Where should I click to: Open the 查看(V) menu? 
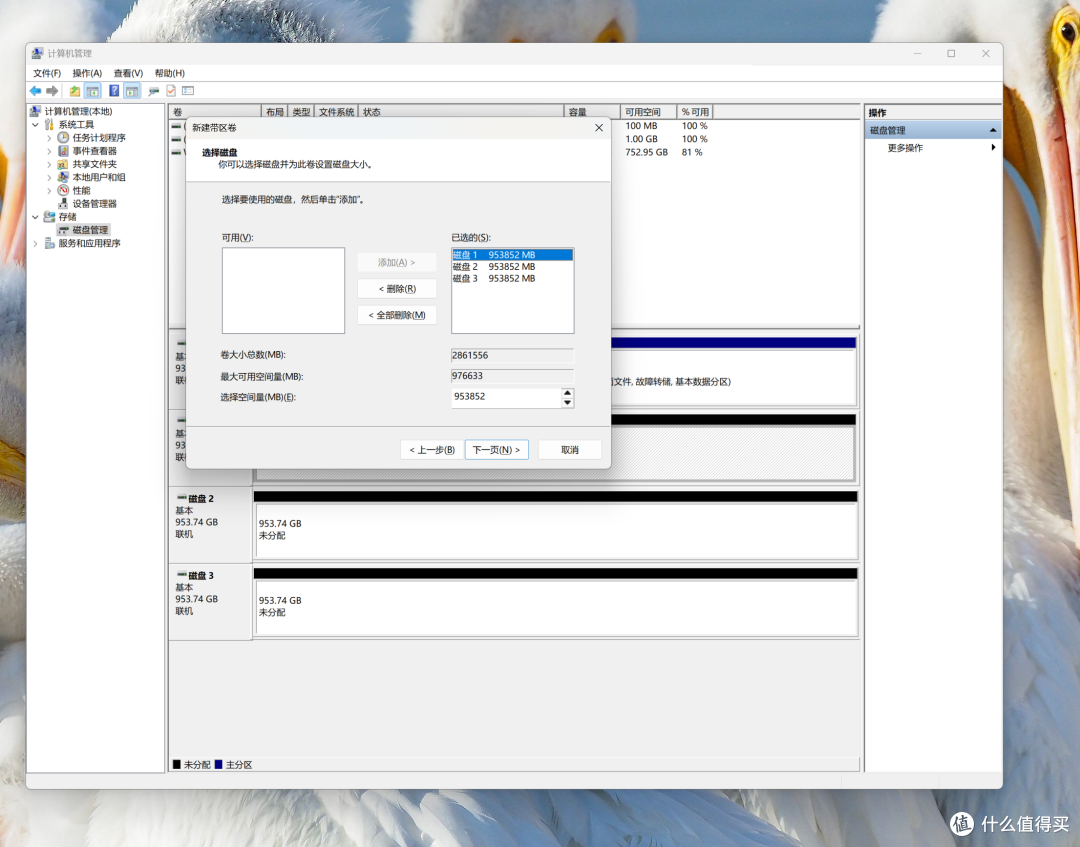(128, 73)
